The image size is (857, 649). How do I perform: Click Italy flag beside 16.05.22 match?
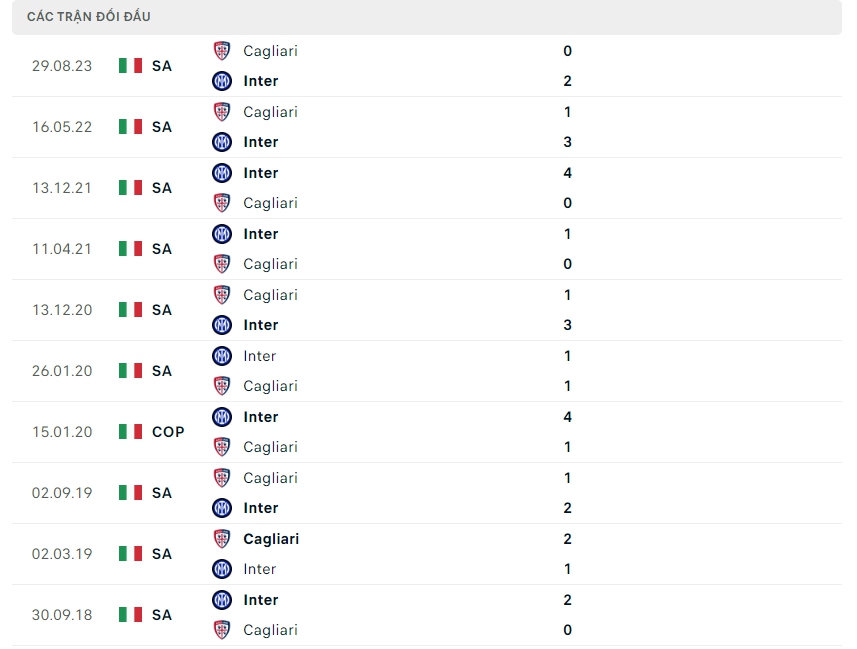(x=130, y=127)
